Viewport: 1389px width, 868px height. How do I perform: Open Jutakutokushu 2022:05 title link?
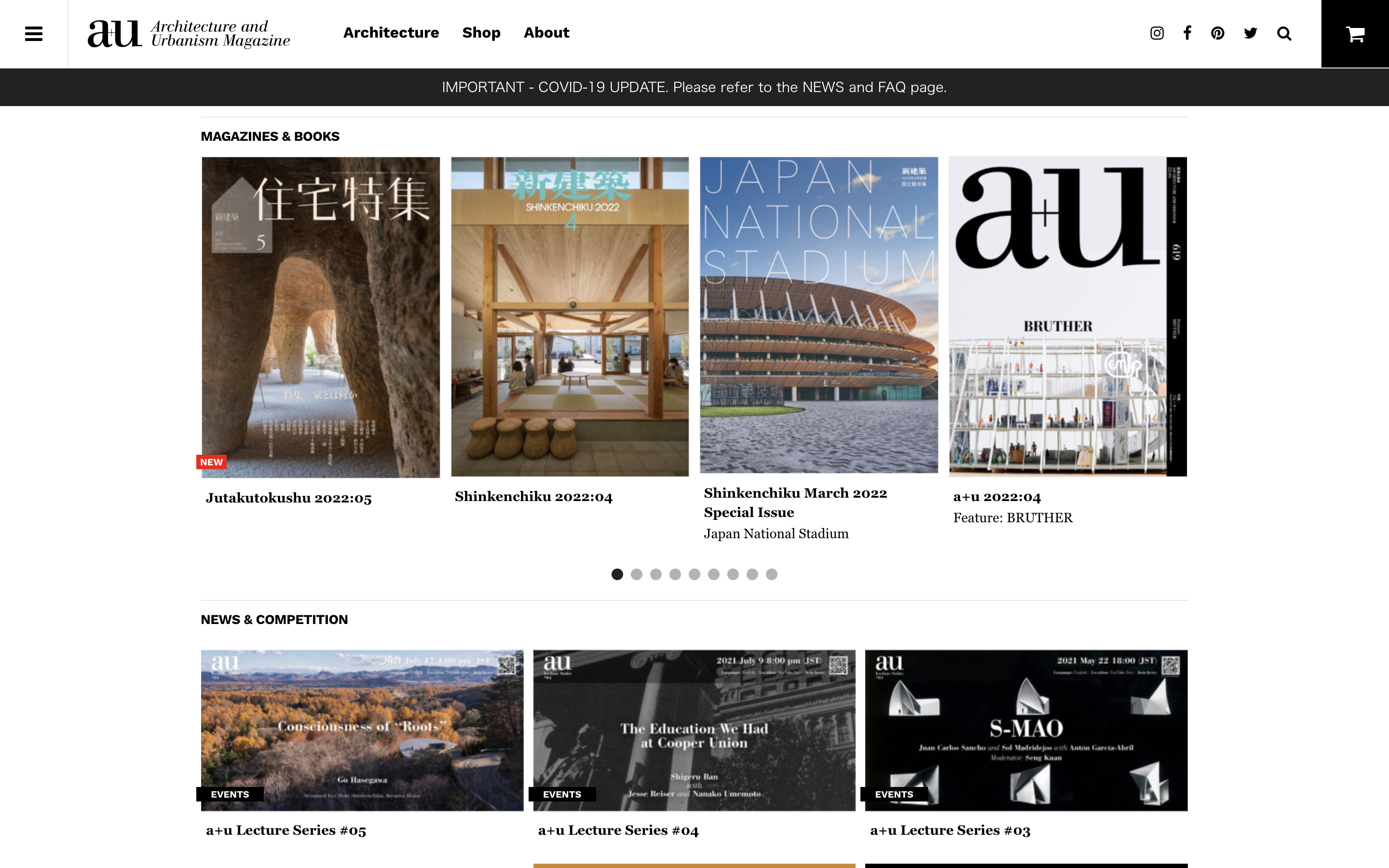point(289,498)
